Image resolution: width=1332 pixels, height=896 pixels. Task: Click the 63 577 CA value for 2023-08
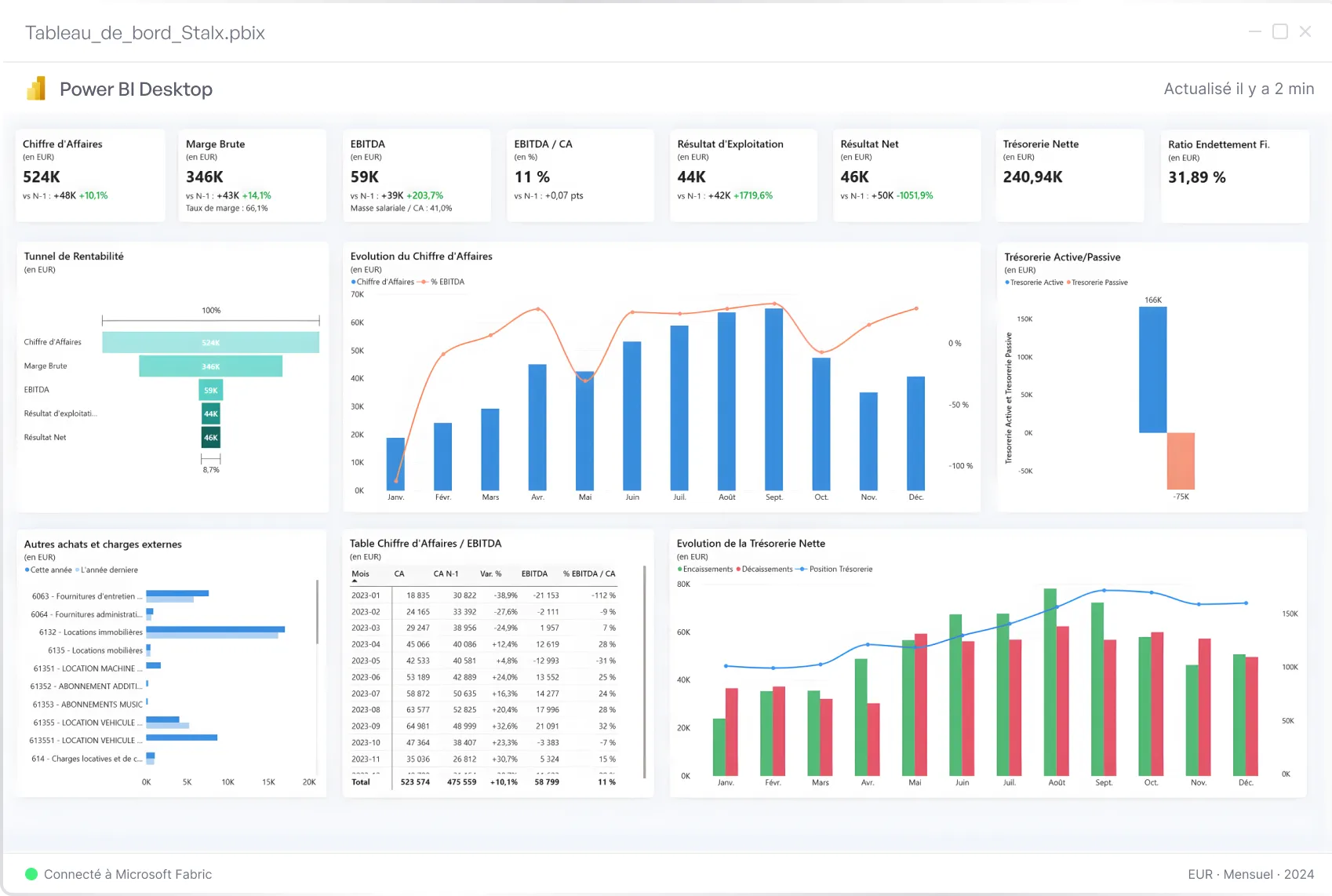pyautogui.click(x=418, y=710)
